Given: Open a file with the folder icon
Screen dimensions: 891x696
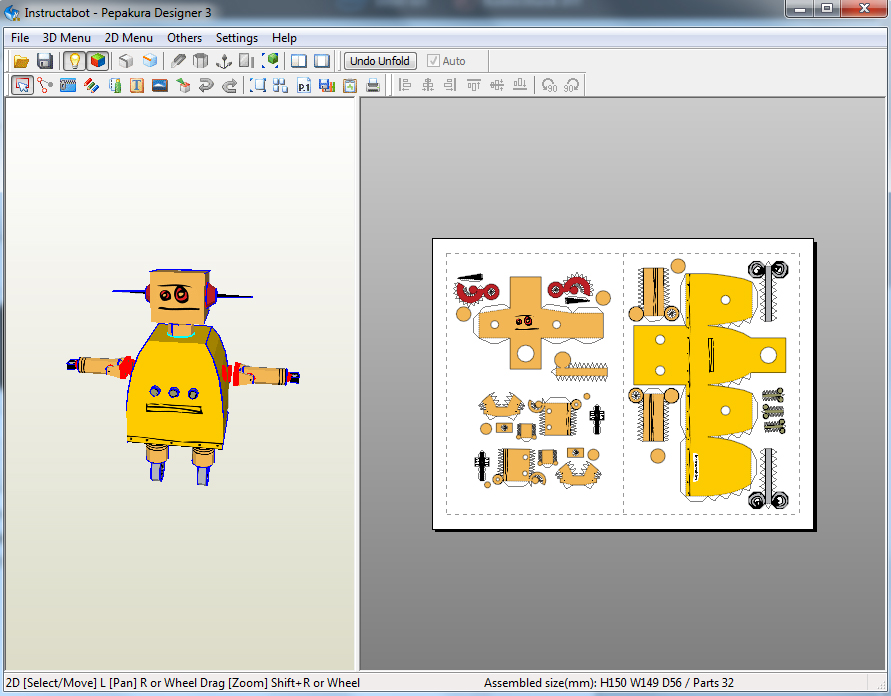Looking at the screenshot, I should click(21, 61).
